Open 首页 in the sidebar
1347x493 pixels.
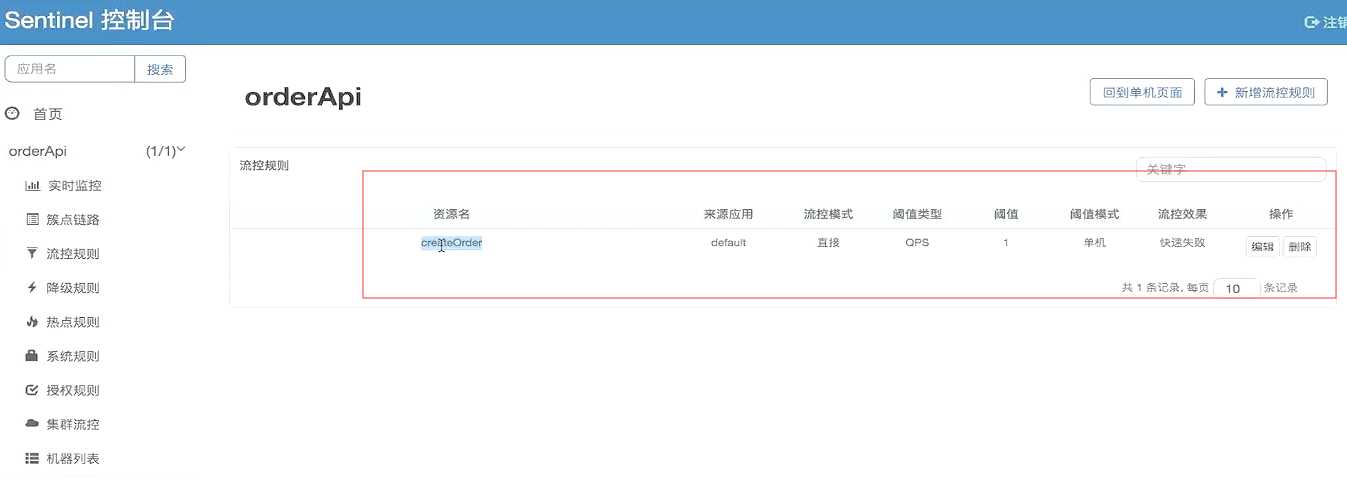point(48,114)
